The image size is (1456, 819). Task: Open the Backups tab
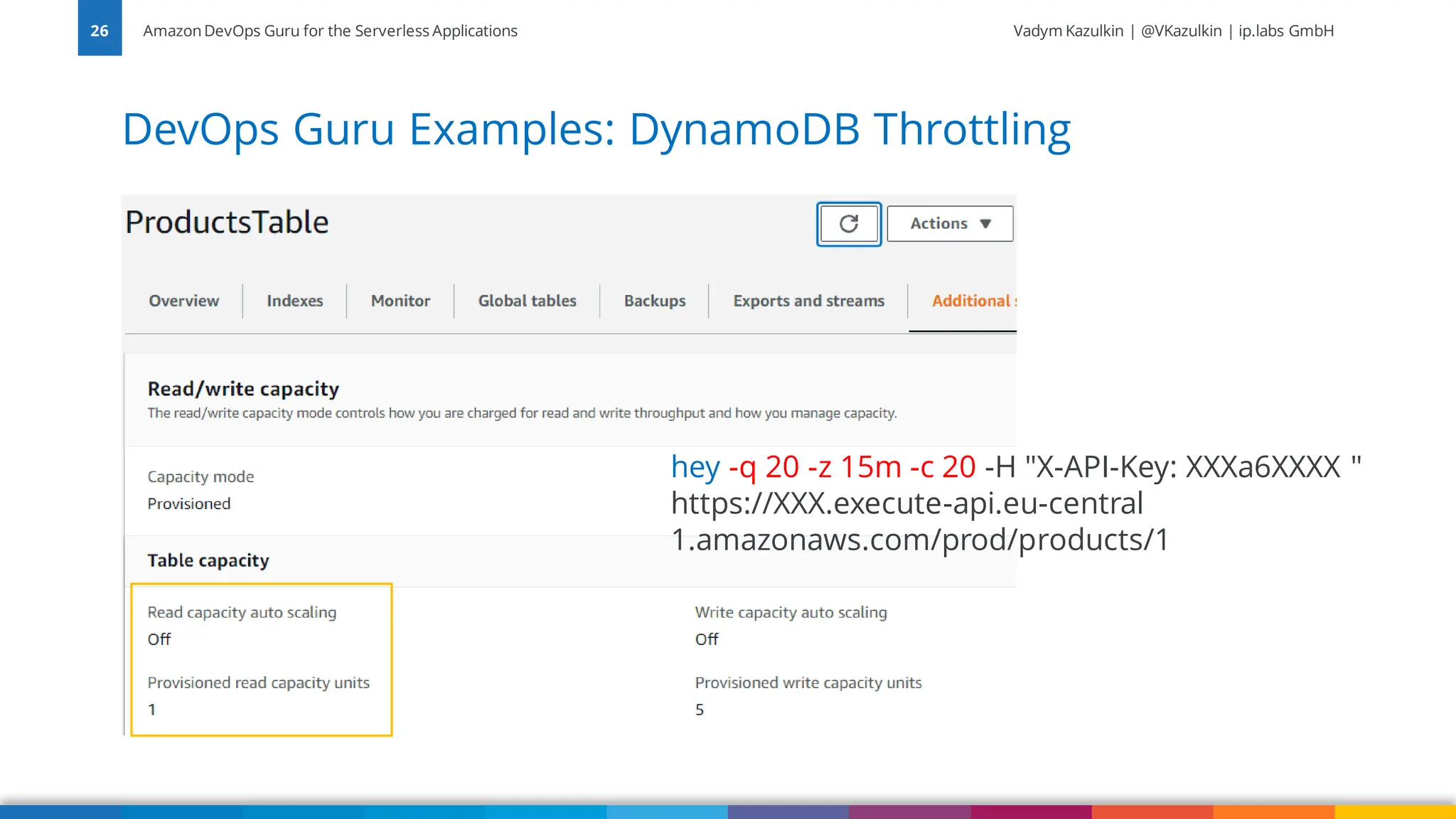(x=655, y=301)
